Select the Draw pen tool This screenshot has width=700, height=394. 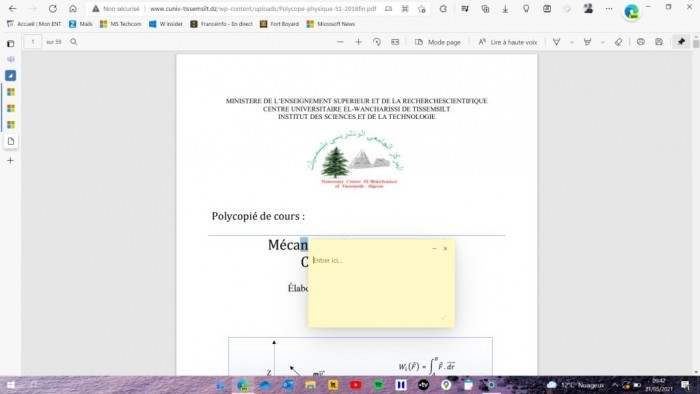(x=556, y=42)
